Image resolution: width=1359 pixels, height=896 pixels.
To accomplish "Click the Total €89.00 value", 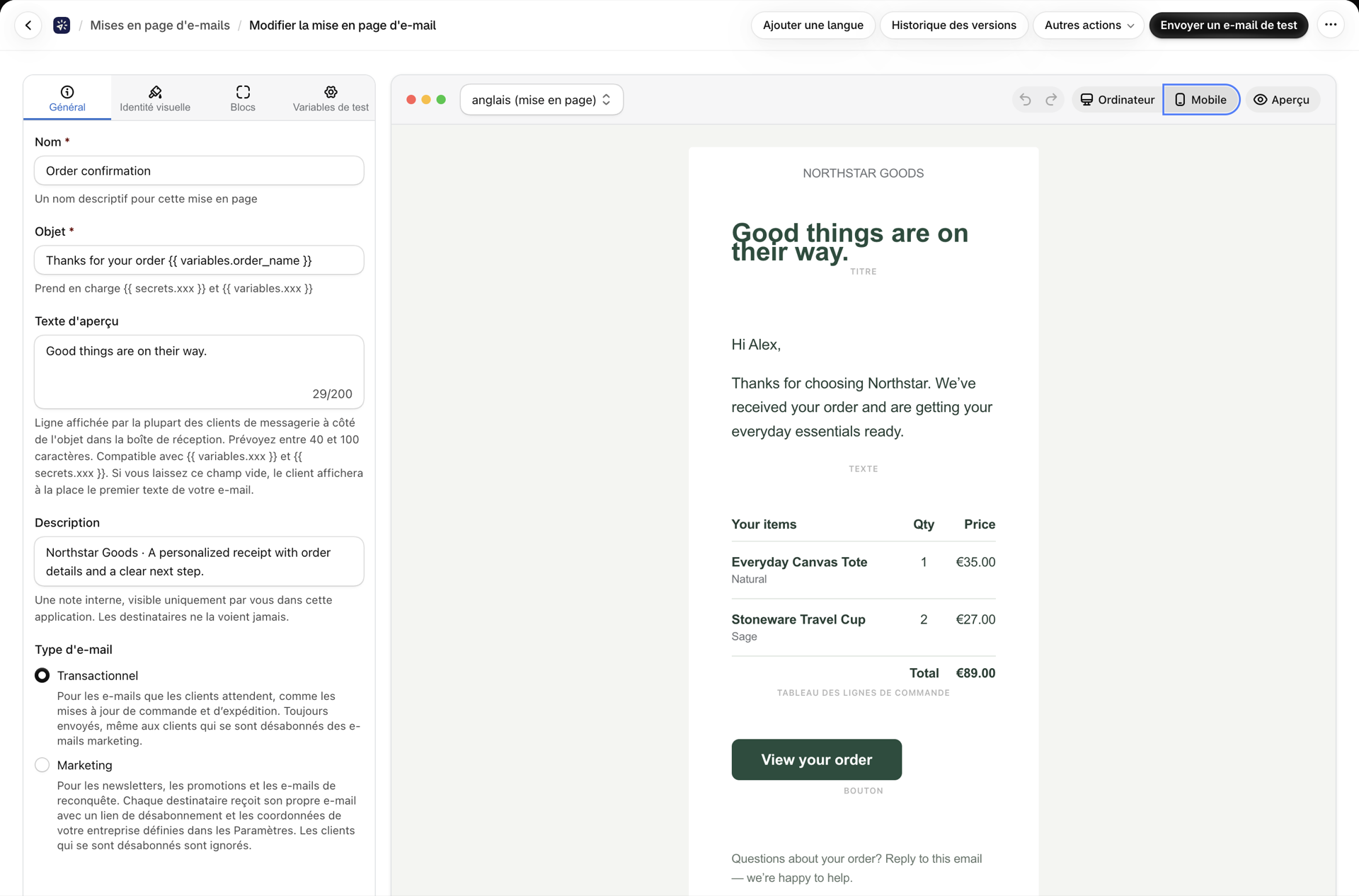I will (x=975, y=673).
